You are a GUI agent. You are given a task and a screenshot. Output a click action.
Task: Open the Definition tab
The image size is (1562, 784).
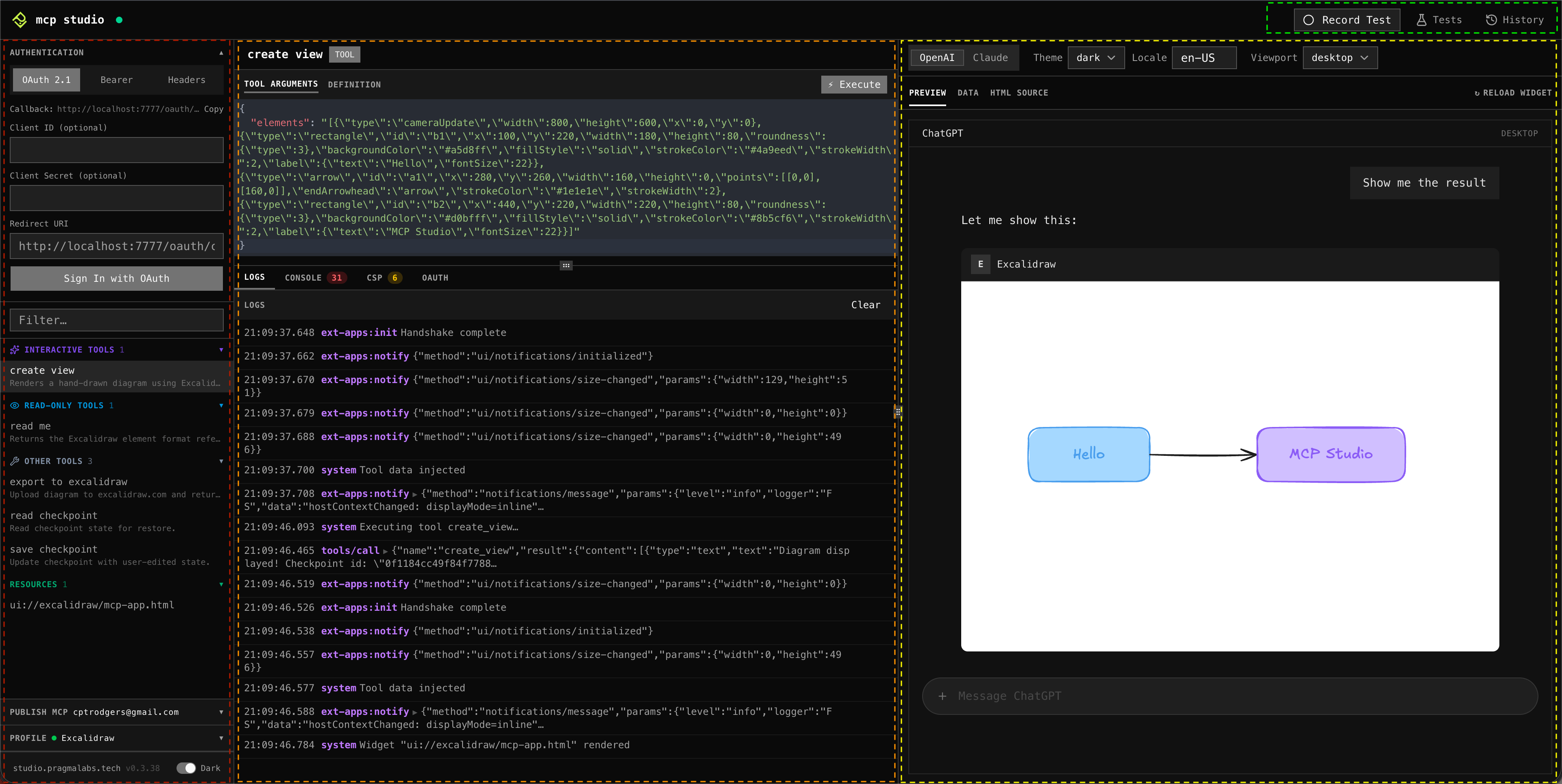pyautogui.click(x=354, y=85)
